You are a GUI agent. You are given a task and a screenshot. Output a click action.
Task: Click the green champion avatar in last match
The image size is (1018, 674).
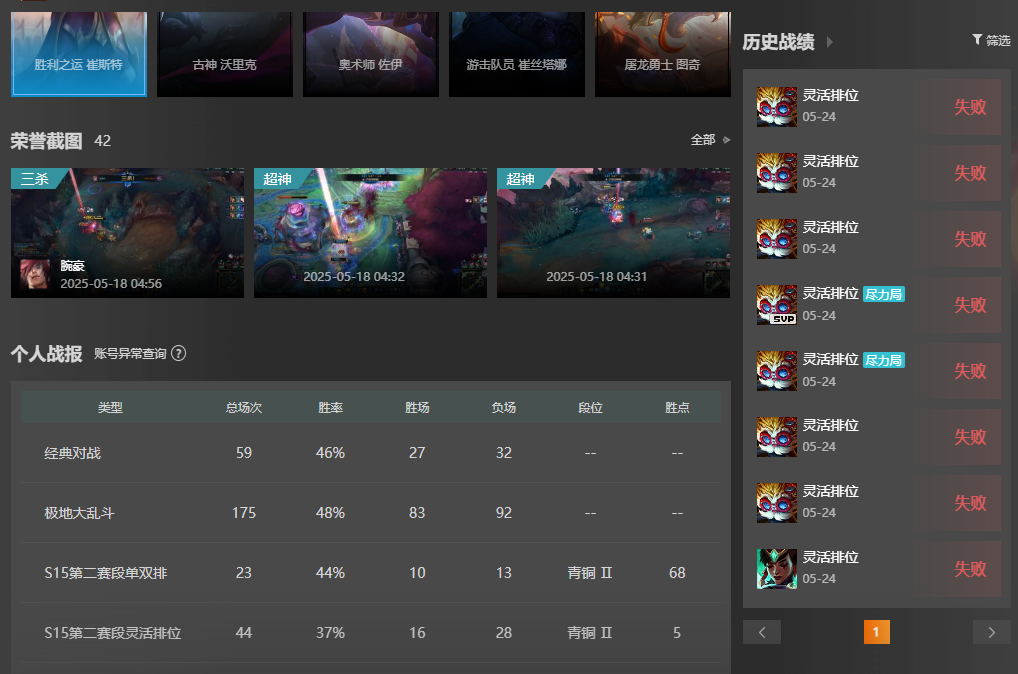pos(776,568)
